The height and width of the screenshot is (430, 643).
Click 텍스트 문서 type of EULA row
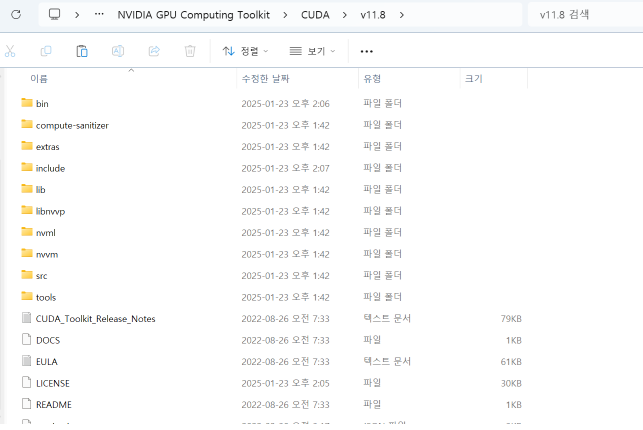coord(387,361)
